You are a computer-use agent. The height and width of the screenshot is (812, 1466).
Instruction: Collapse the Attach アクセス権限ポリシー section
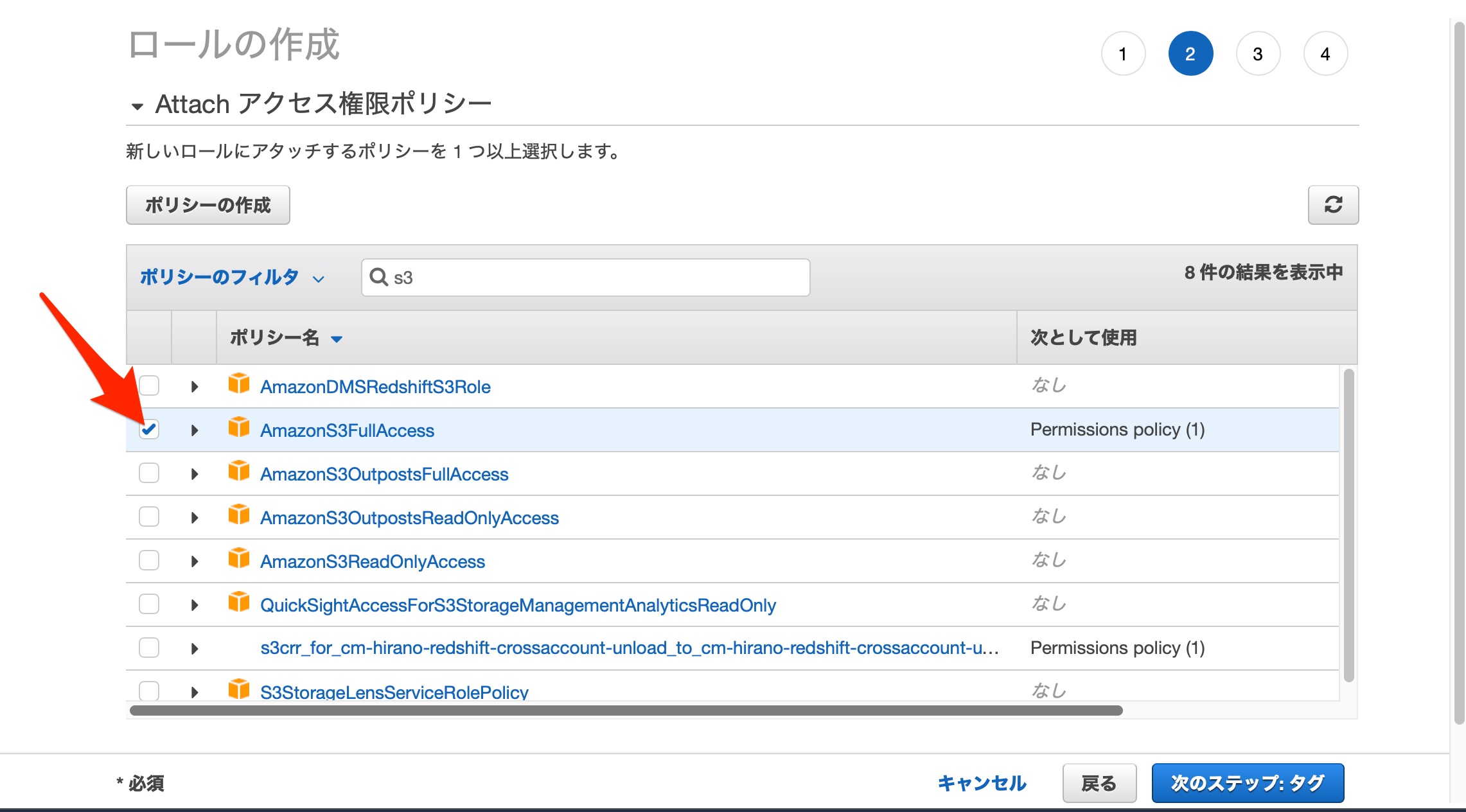[136, 103]
